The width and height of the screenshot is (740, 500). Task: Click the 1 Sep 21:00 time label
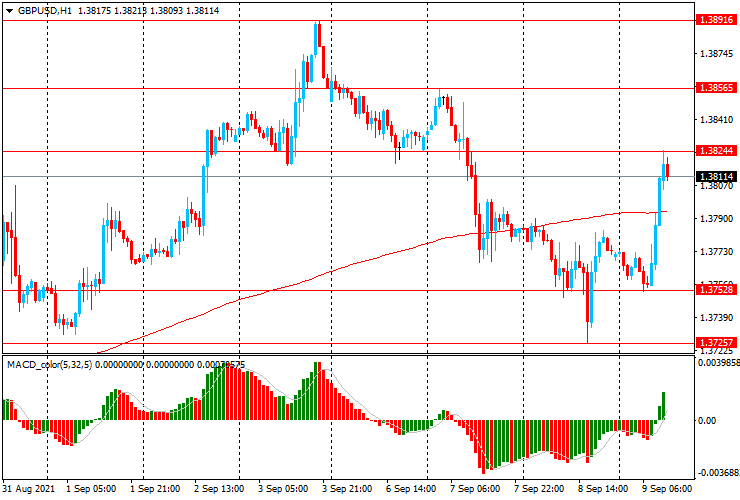[x=155, y=489]
